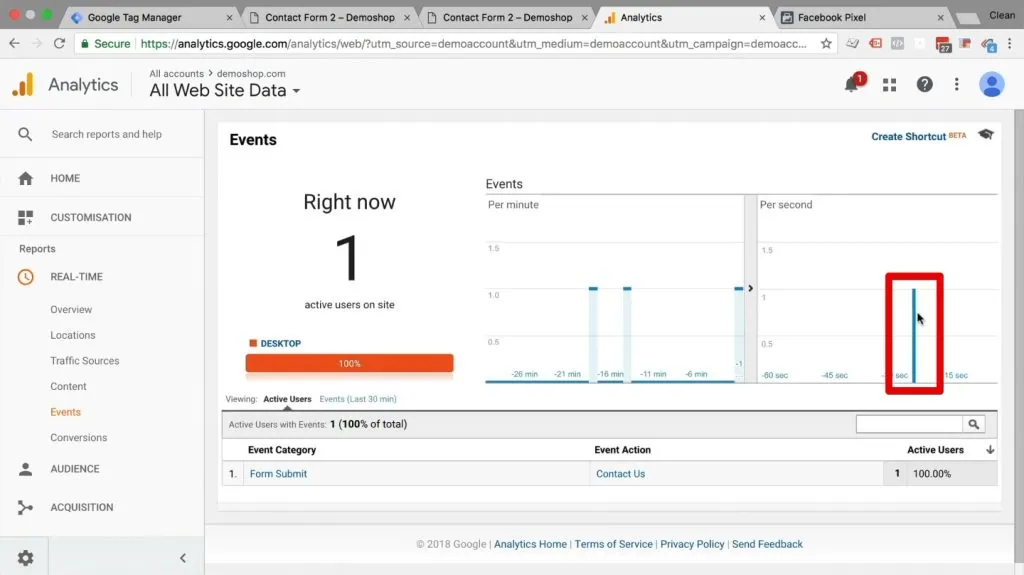Screen dimensions: 1024x575
Task: Open the Chrome three-dot menu
Action: 1010,44
